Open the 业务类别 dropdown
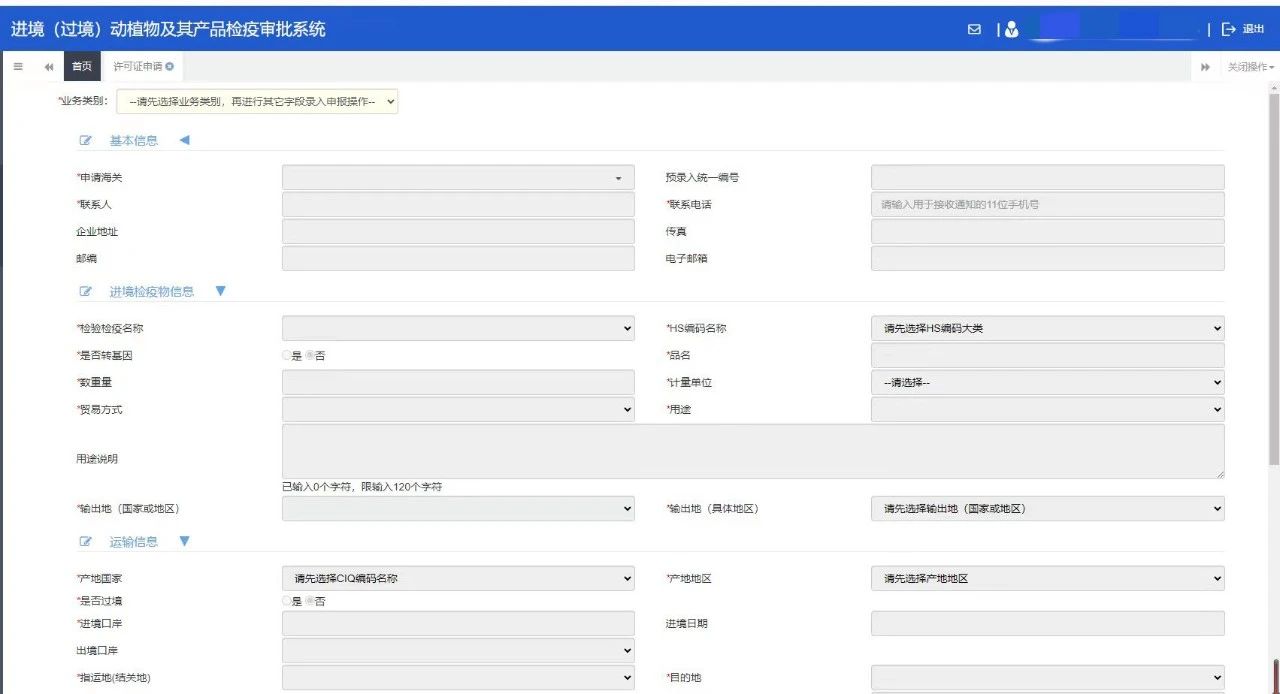The image size is (1280, 694). (x=258, y=101)
